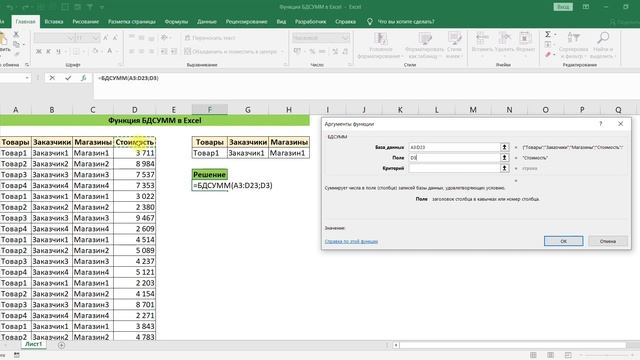Viewport: 640px width, 360px height.
Task: Open Sort and Filter icon
Action: coord(573,39)
